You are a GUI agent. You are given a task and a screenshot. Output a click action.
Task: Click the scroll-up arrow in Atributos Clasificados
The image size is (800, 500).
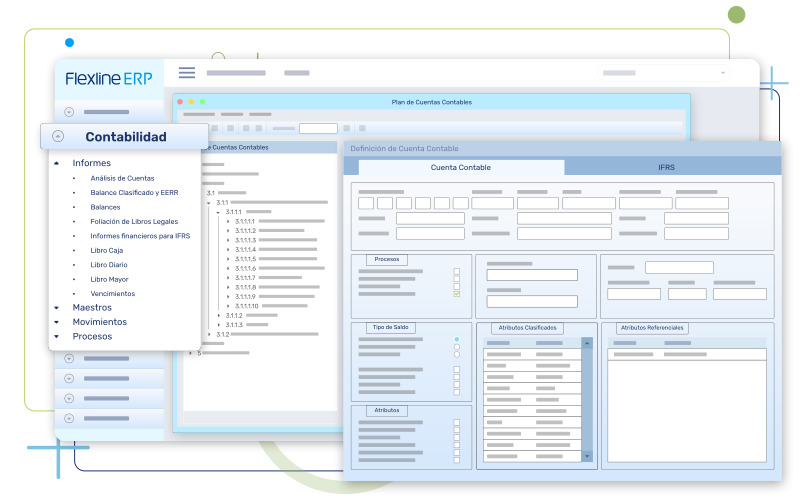587,343
